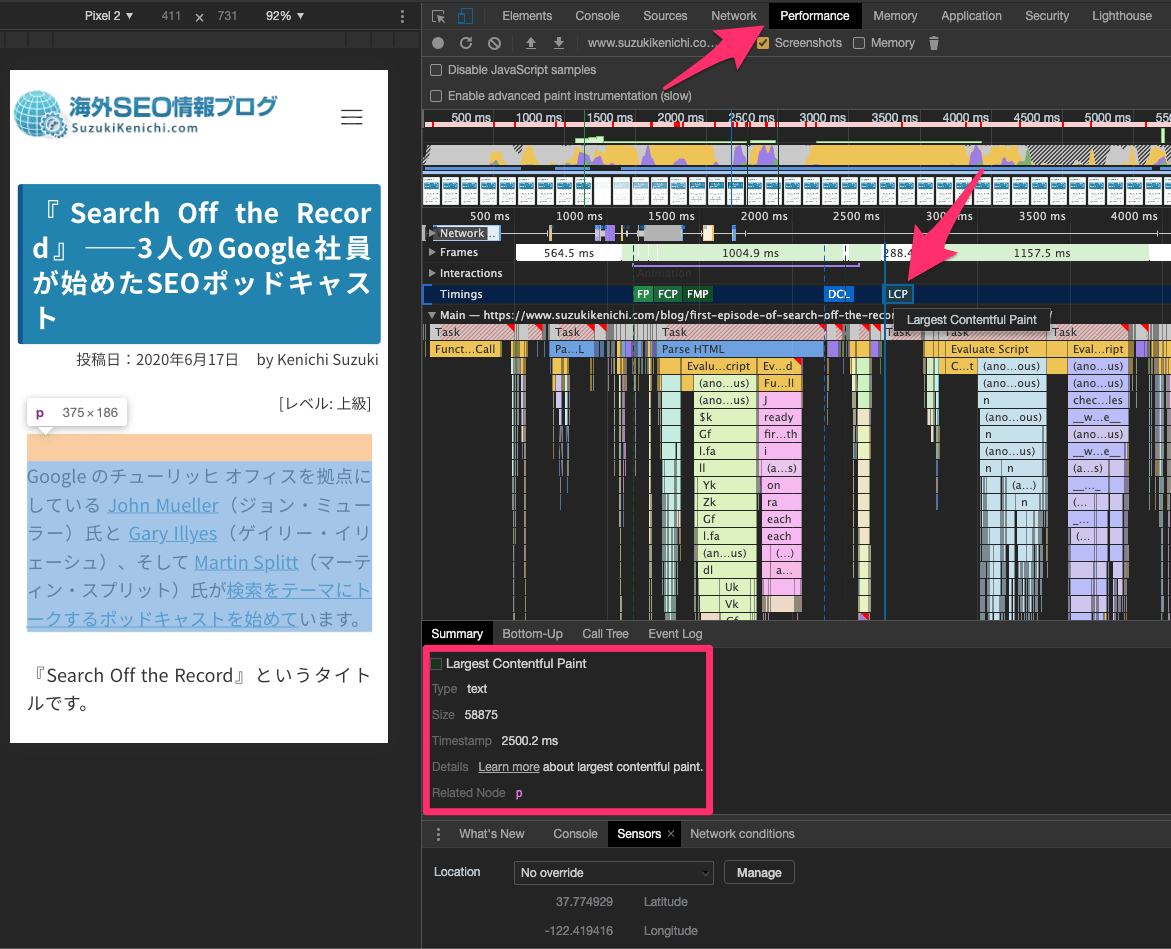Click the FMP timing marker
Viewport: 1171px width, 949px height.
(698, 294)
